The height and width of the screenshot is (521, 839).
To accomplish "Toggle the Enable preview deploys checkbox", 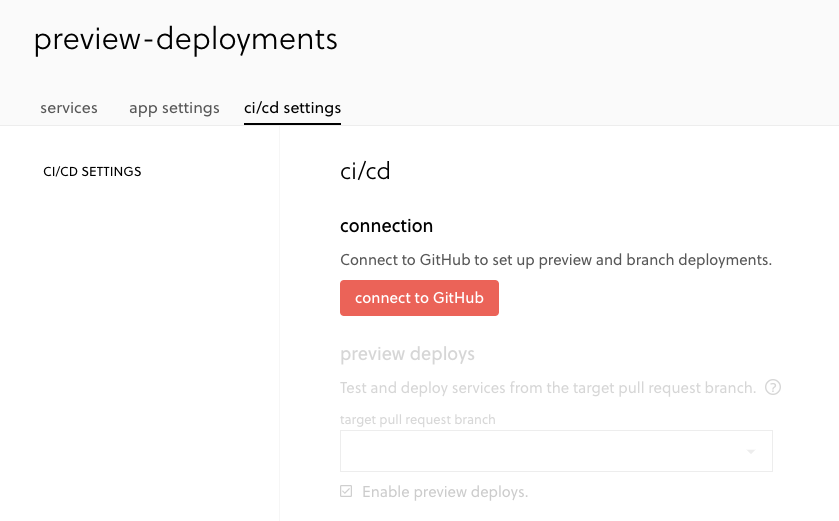I will [x=346, y=491].
